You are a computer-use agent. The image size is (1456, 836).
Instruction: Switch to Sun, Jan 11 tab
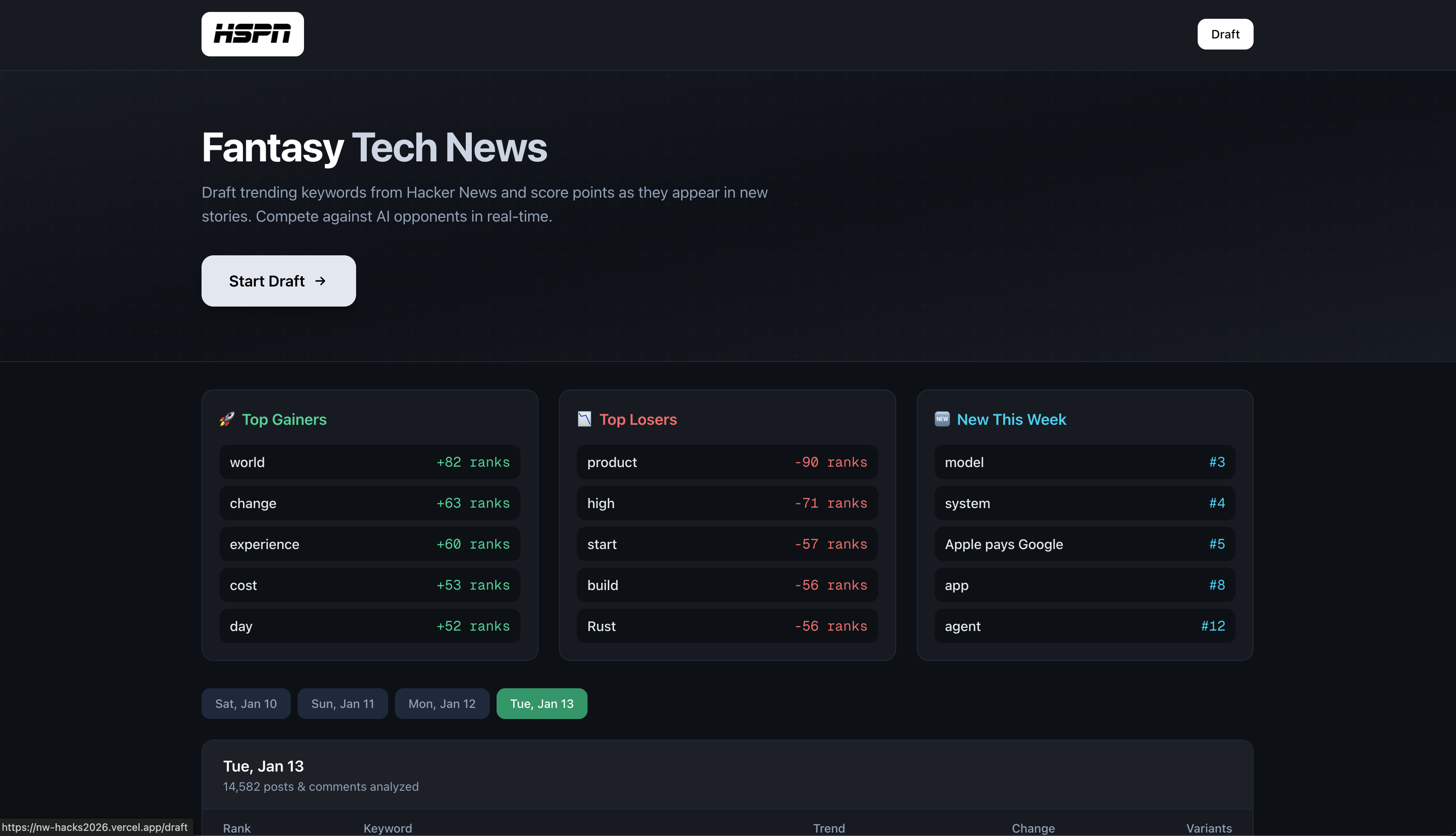tap(342, 703)
